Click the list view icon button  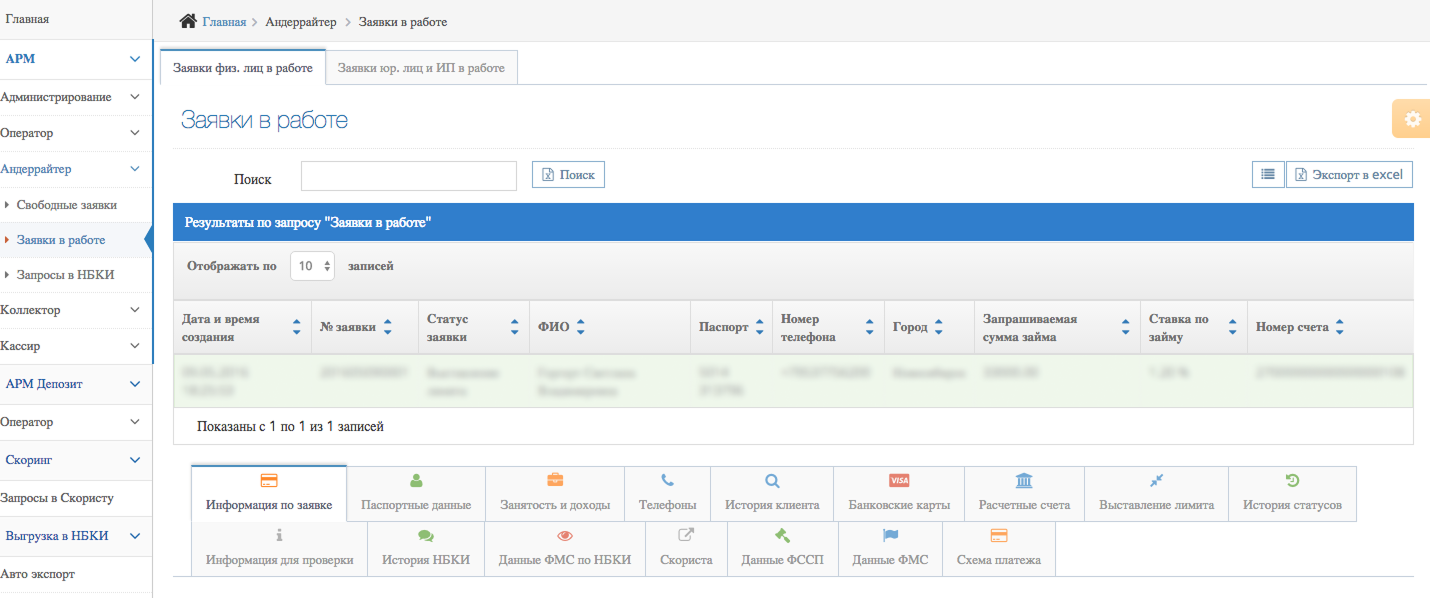(x=1268, y=174)
